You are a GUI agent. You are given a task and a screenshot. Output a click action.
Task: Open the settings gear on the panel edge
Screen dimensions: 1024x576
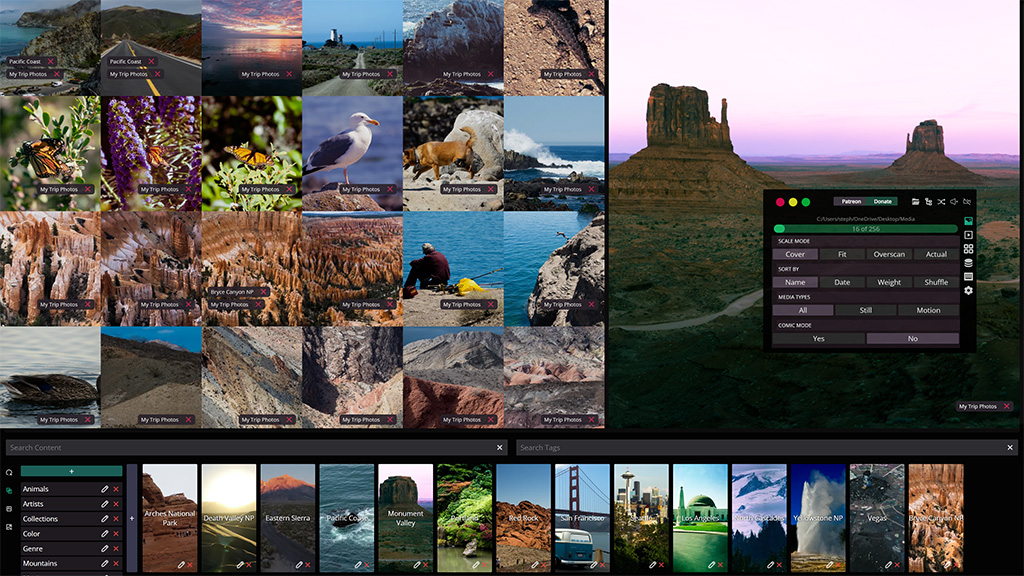(x=969, y=290)
